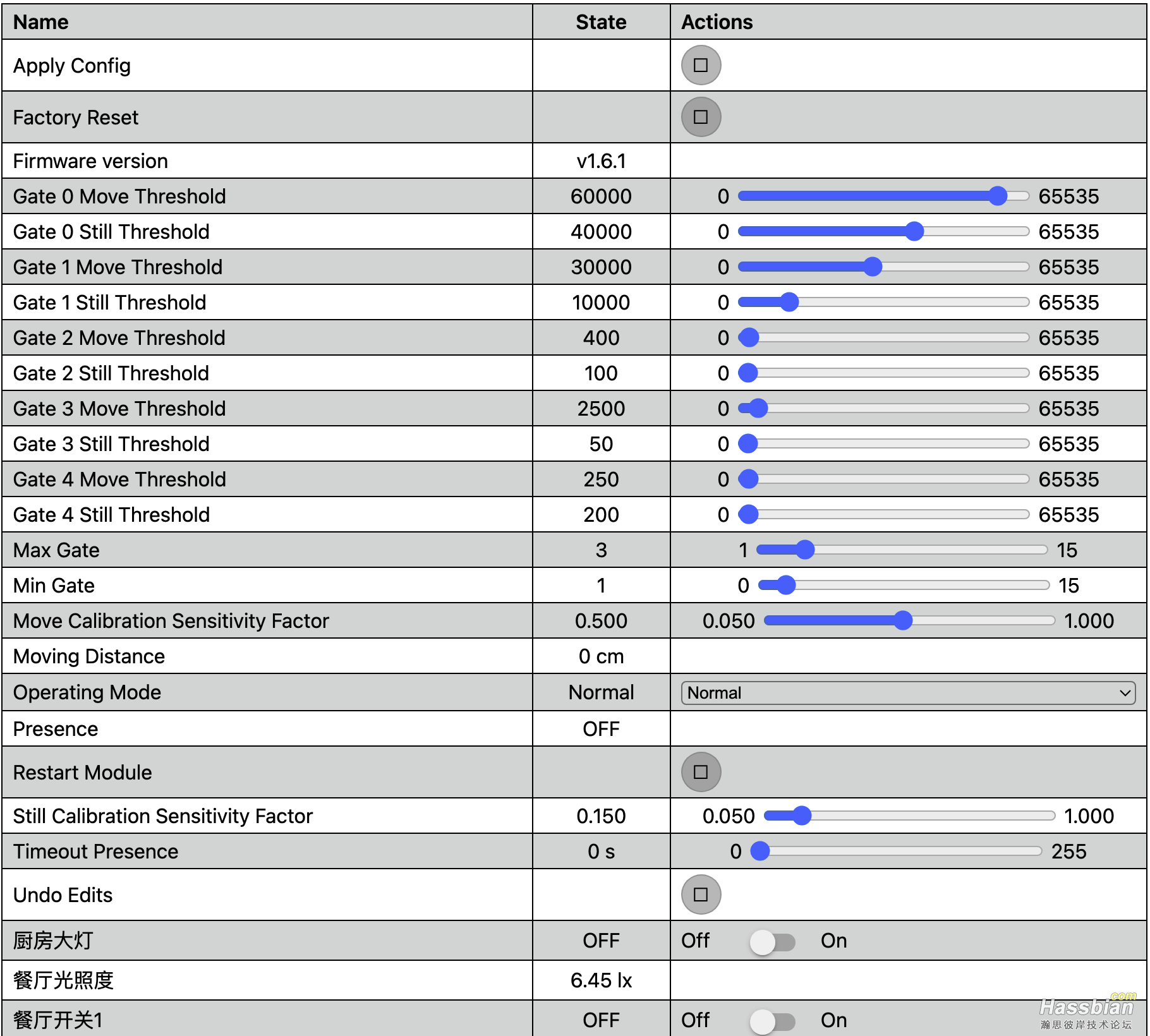Click the 餐厅光照度 row label
Viewport: 1150px width, 1036px height.
coord(63,980)
